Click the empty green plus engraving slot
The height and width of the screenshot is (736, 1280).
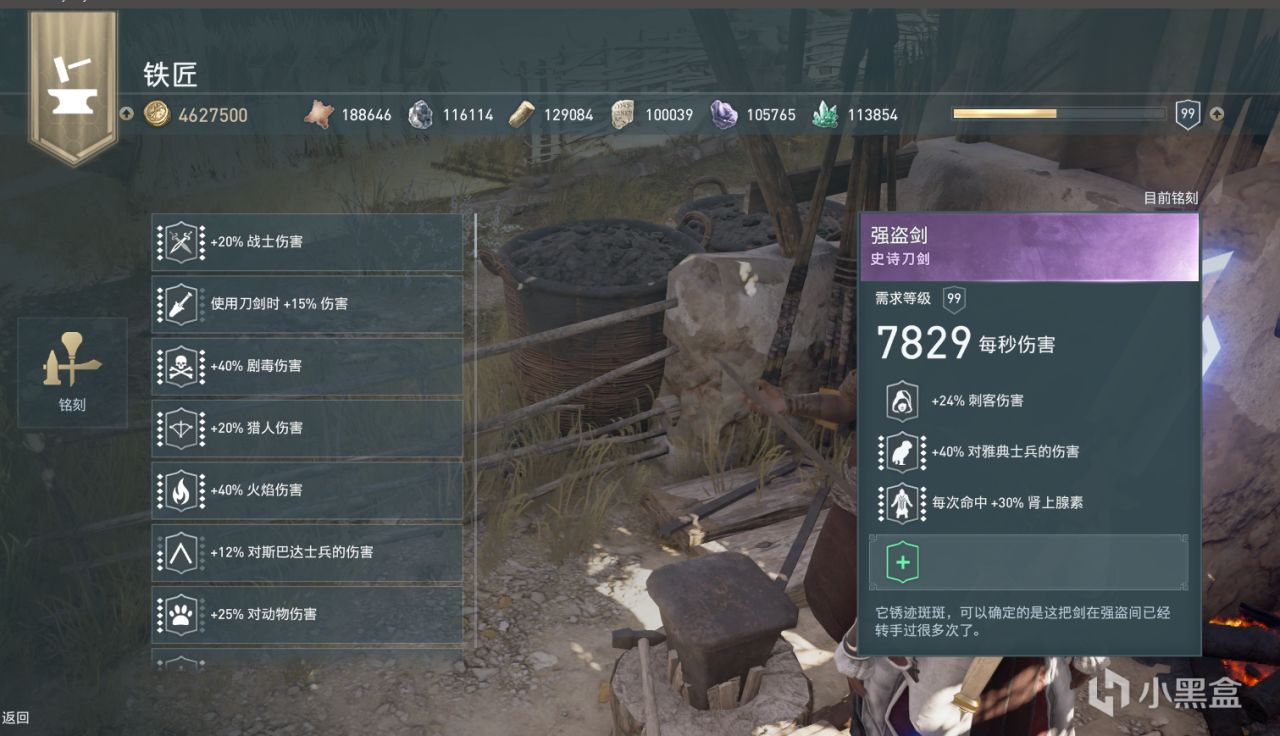(1028, 562)
